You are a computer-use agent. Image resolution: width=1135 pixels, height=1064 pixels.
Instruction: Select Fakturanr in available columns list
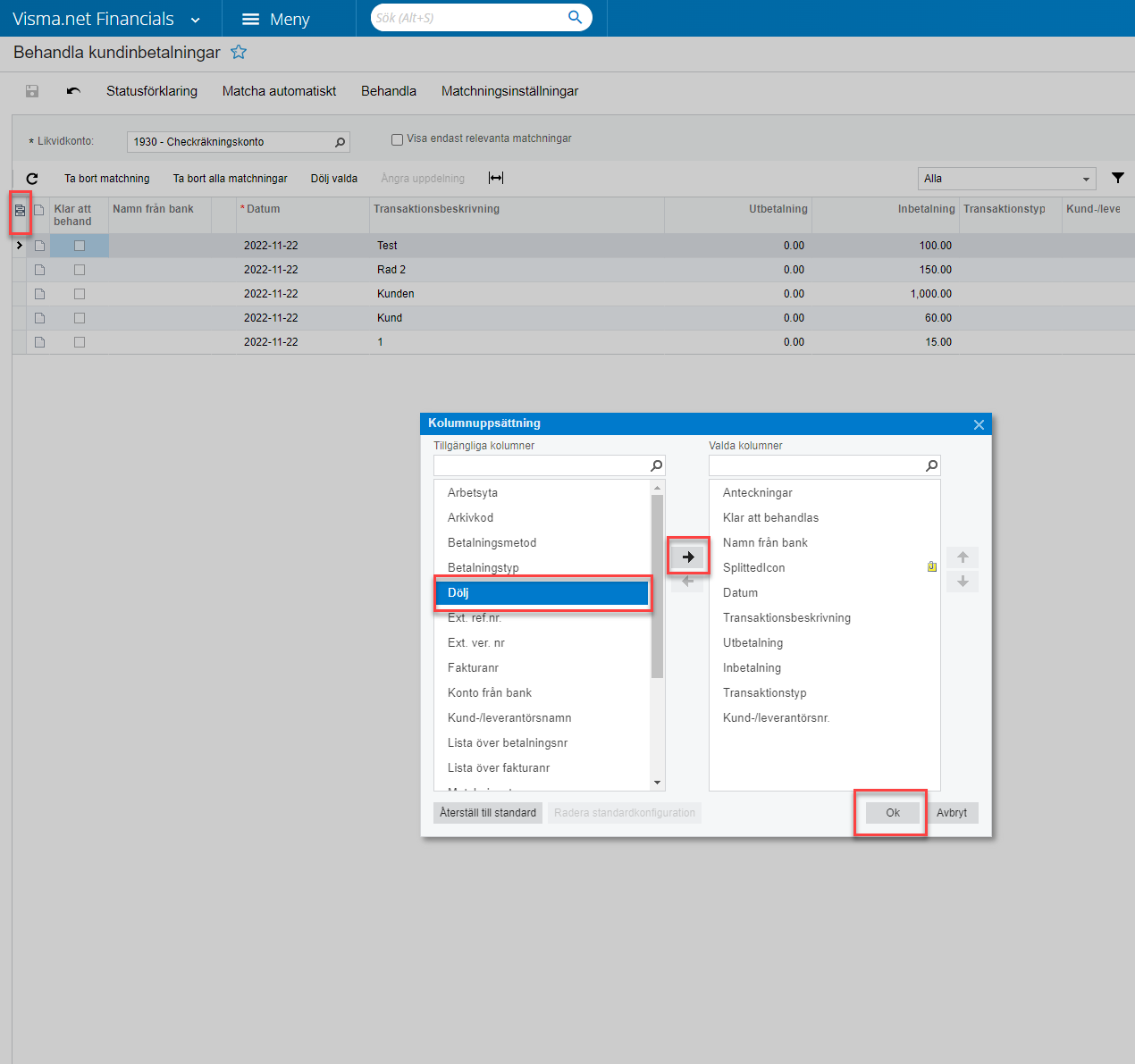coord(473,667)
